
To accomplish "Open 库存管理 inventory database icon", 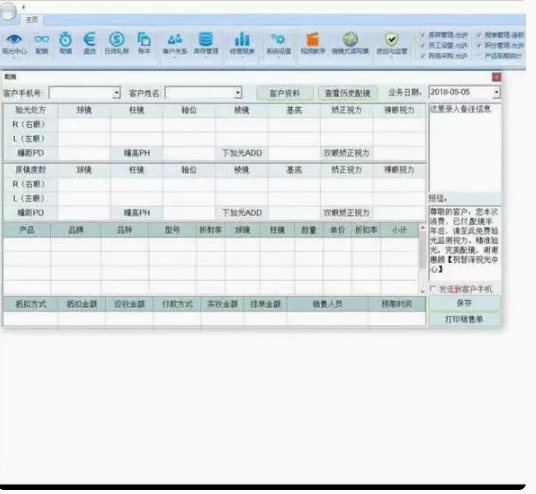I will click(x=206, y=43).
